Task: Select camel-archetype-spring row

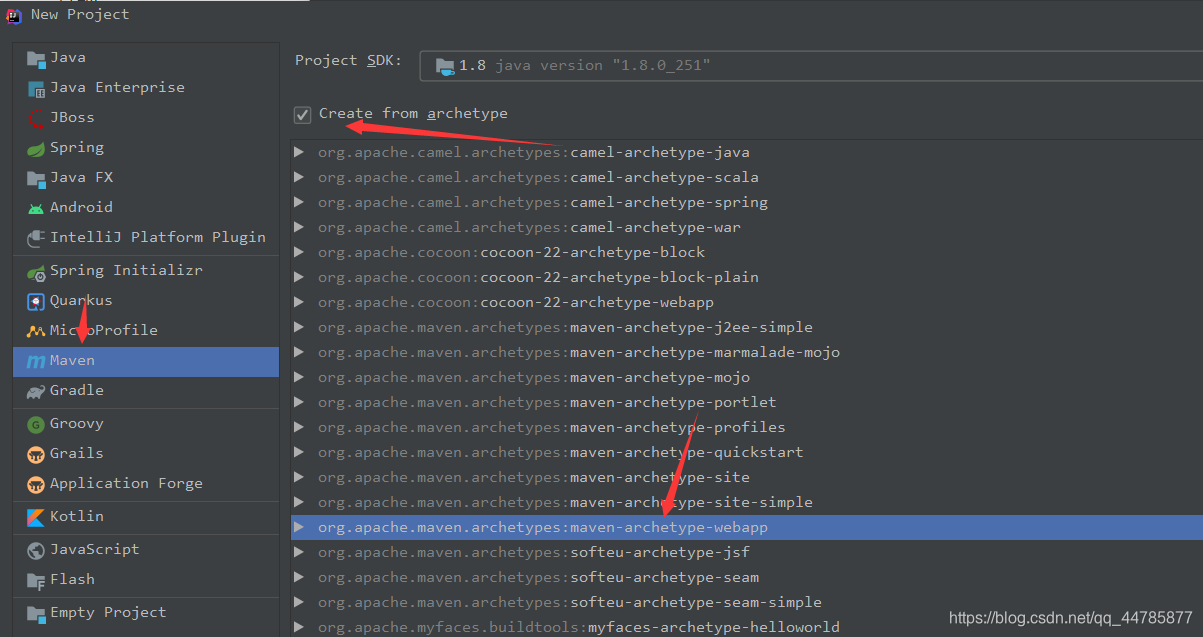Action: tap(747, 203)
